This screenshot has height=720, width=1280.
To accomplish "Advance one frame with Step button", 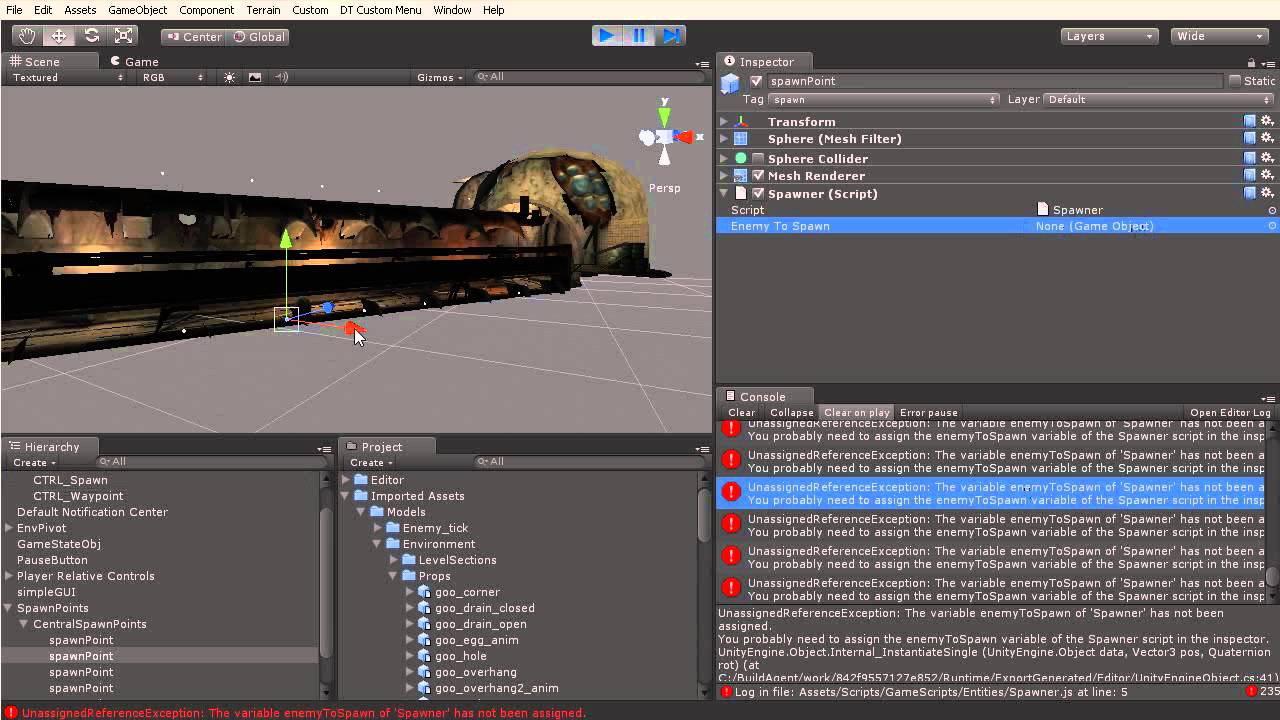I will tap(671, 36).
